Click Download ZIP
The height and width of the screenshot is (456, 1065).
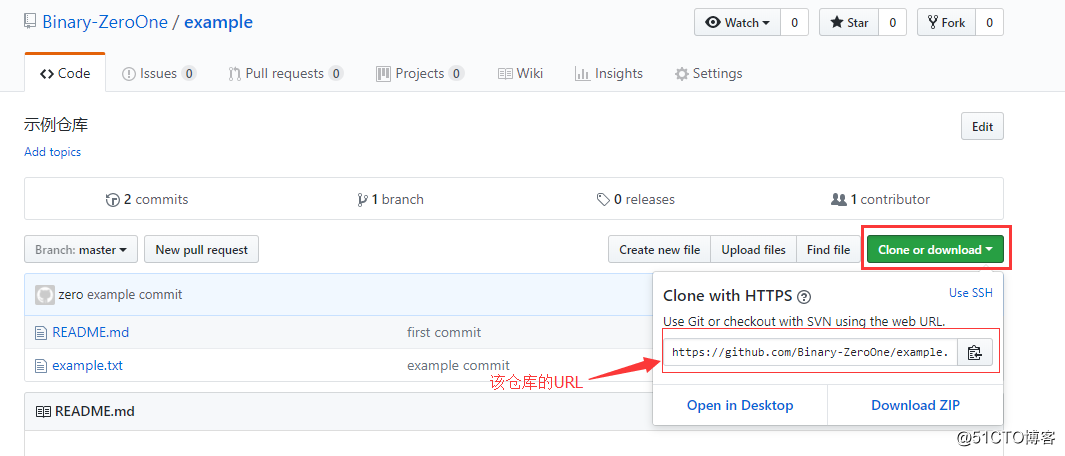[x=916, y=406]
